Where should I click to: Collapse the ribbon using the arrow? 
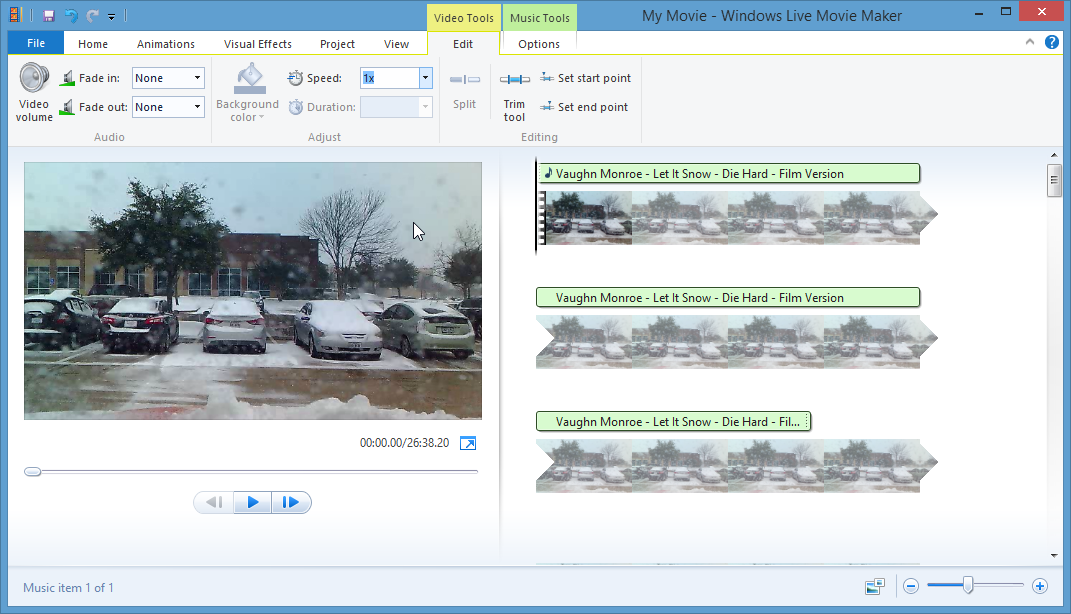click(x=1031, y=42)
